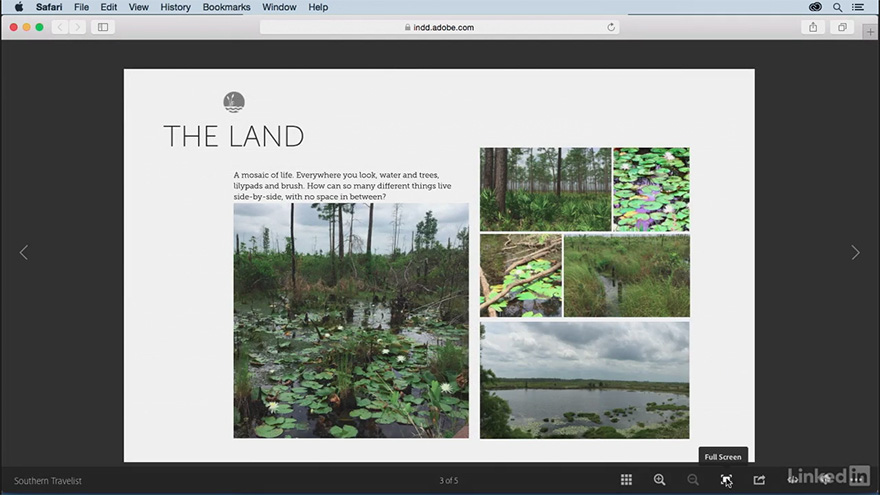Open the embed code option
The height and width of the screenshot is (495, 880).
point(792,480)
